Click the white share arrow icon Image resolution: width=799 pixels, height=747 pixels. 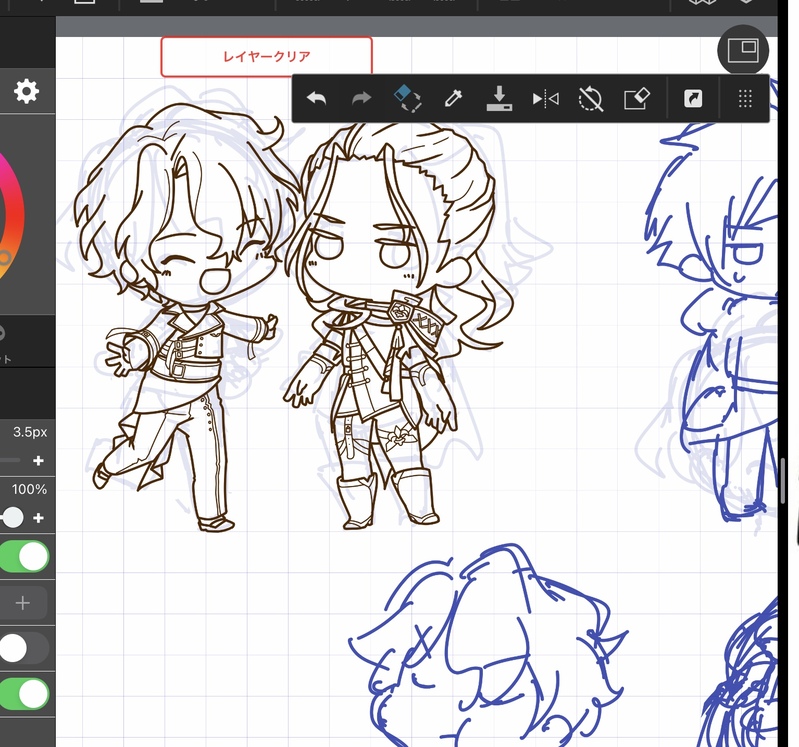click(x=693, y=98)
